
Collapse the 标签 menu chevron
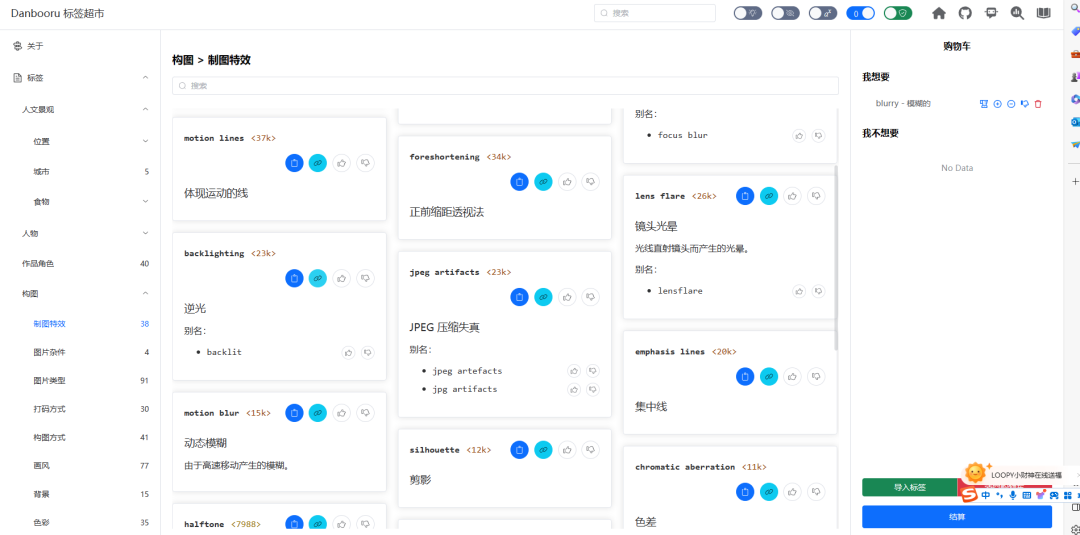pyautogui.click(x=145, y=78)
